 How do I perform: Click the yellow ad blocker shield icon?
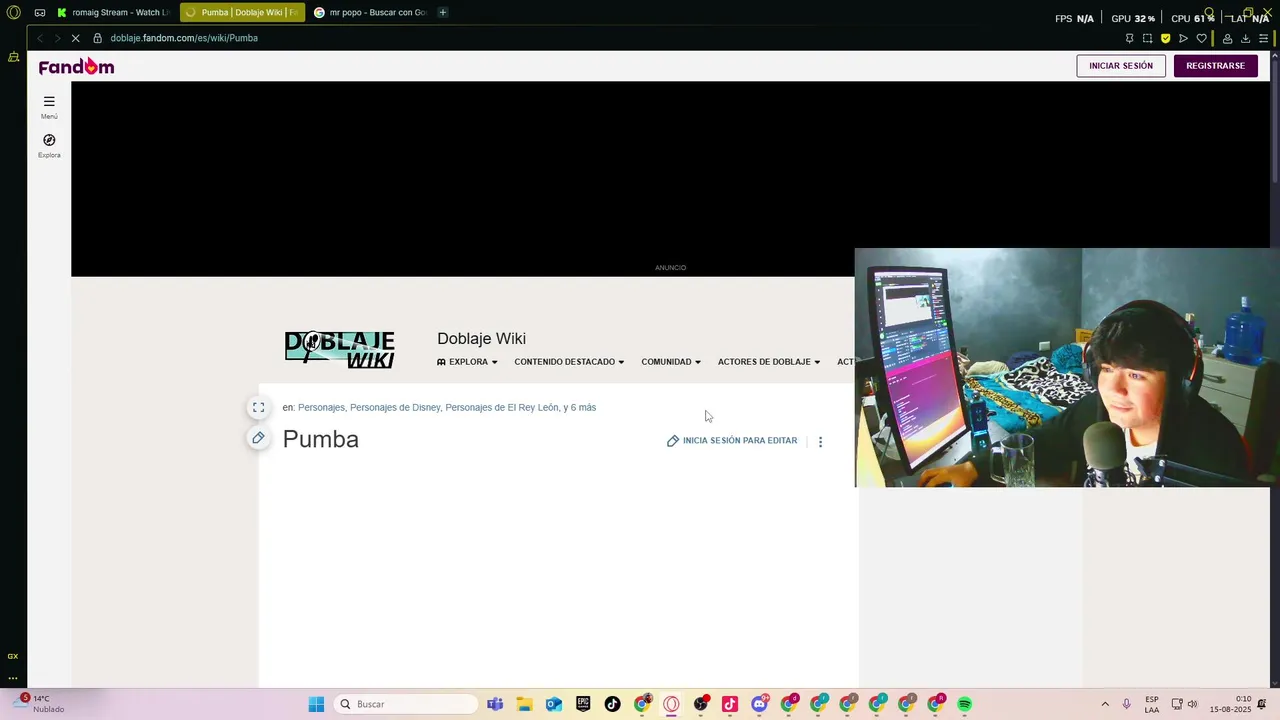coord(1165,38)
